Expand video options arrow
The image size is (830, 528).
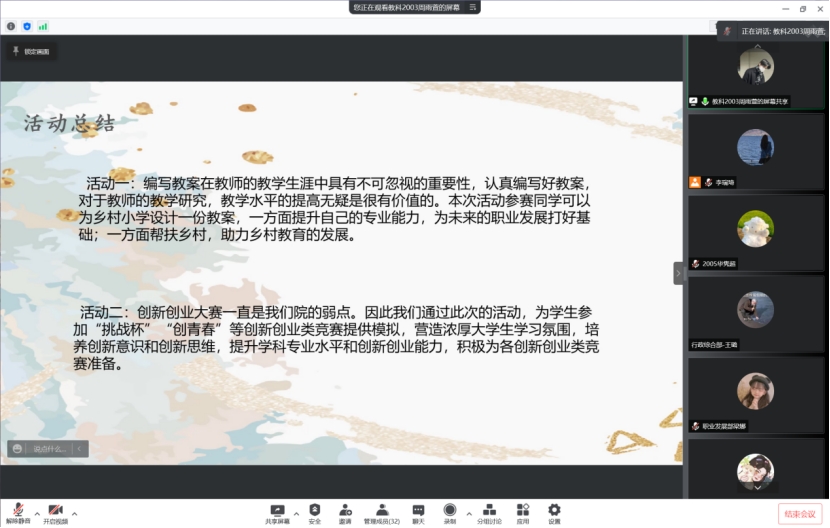coord(74,513)
